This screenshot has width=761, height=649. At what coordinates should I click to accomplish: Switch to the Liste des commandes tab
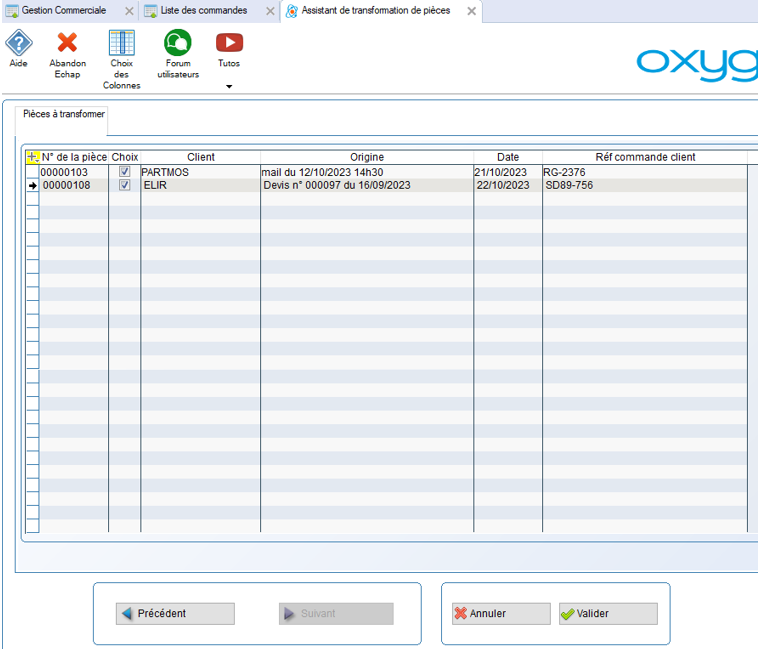click(x=203, y=11)
